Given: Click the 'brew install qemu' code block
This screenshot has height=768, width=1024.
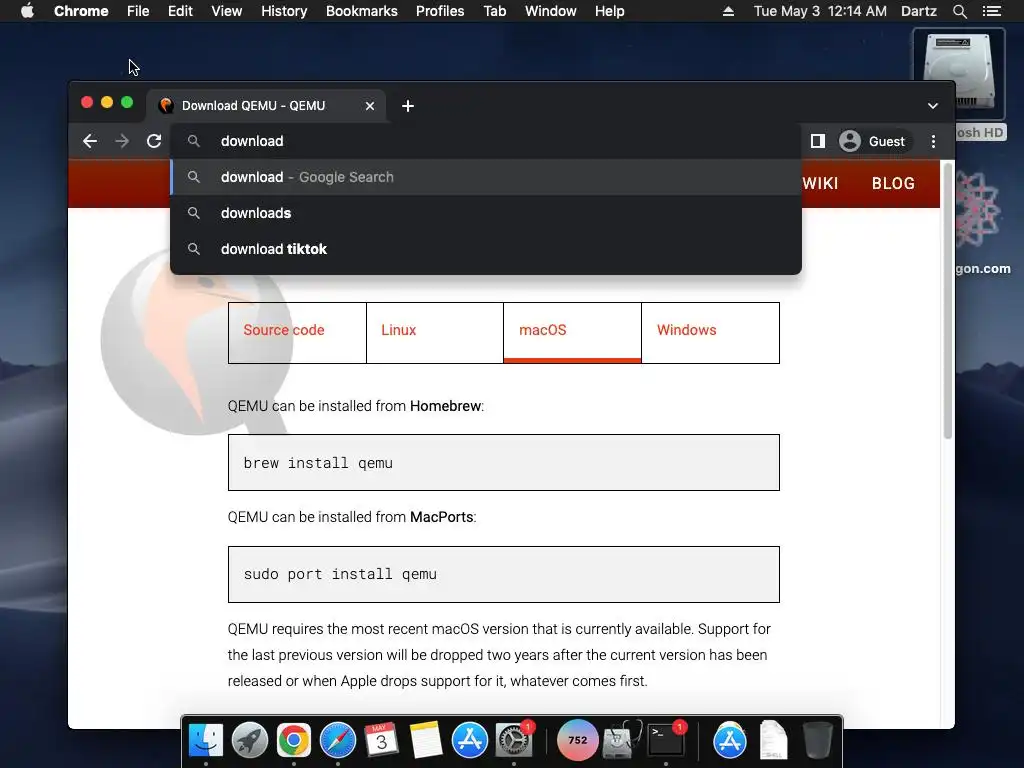Looking at the screenshot, I should (x=504, y=462).
